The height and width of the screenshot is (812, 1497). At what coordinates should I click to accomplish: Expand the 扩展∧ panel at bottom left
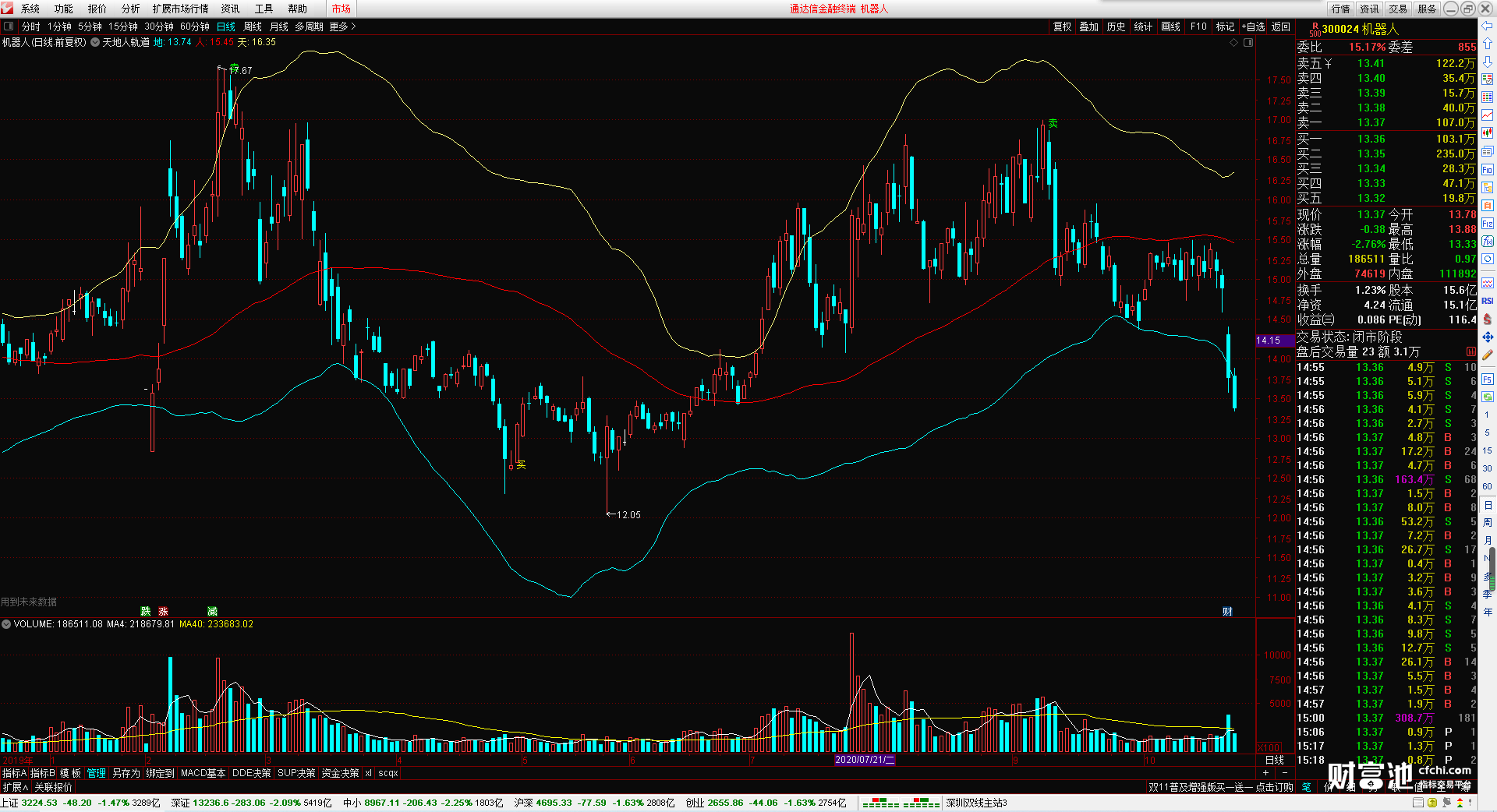tap(15, 787)
